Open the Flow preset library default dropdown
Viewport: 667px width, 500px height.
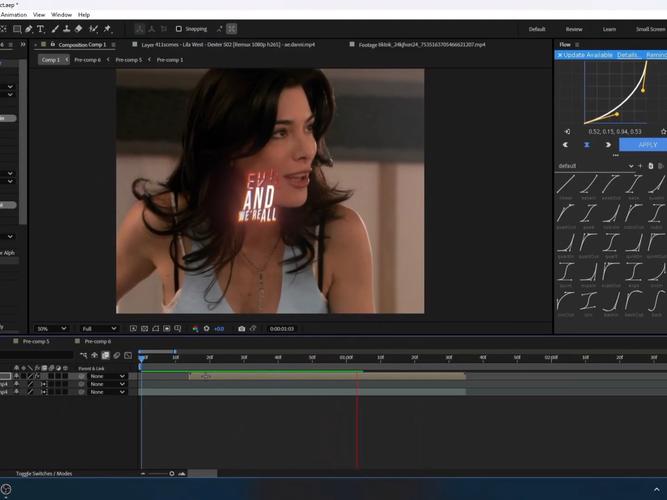point(596,166)
